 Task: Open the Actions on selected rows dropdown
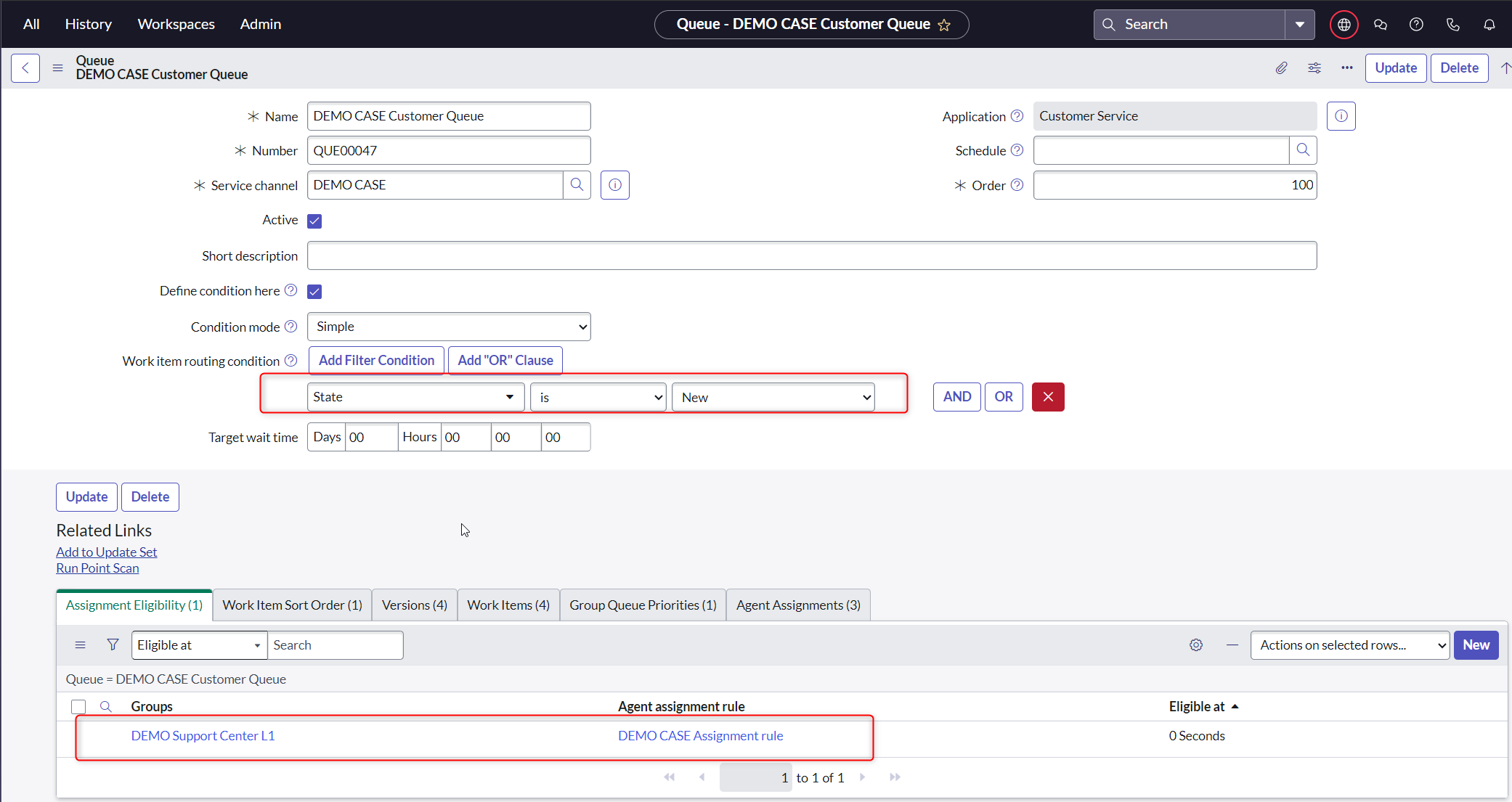(x=1350, y=645)
